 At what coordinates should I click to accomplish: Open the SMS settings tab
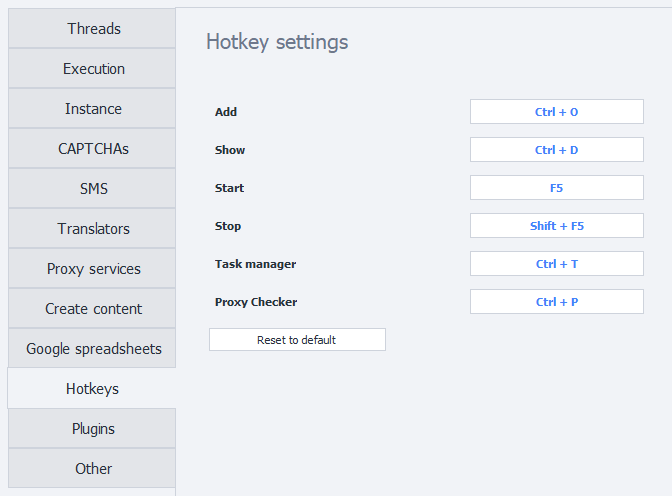point(93,189)
